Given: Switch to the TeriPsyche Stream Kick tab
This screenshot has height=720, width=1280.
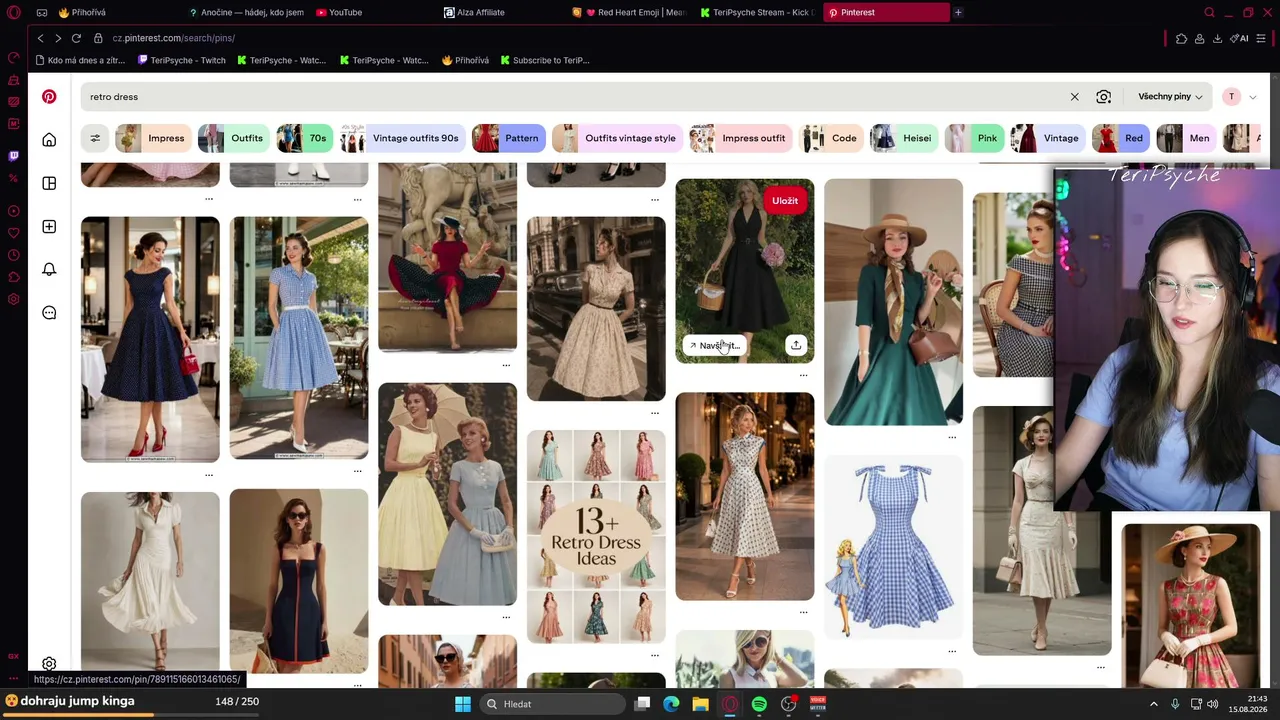Looking at the screenshot, I should (757, 13).
